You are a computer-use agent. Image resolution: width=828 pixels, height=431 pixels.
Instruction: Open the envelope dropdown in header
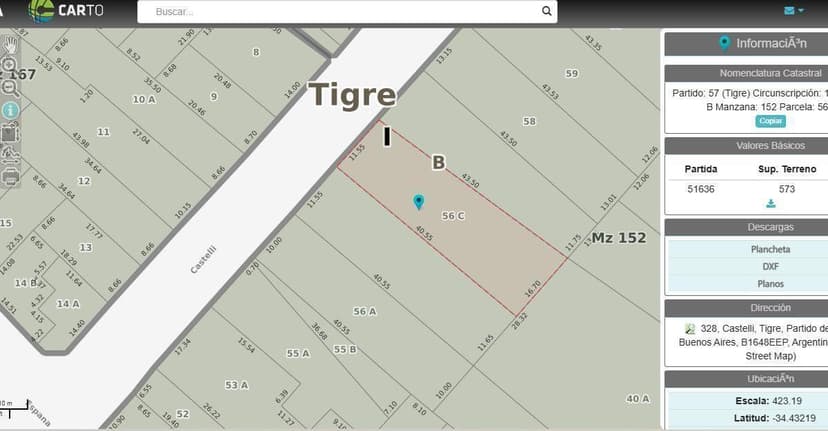[795, 11]
